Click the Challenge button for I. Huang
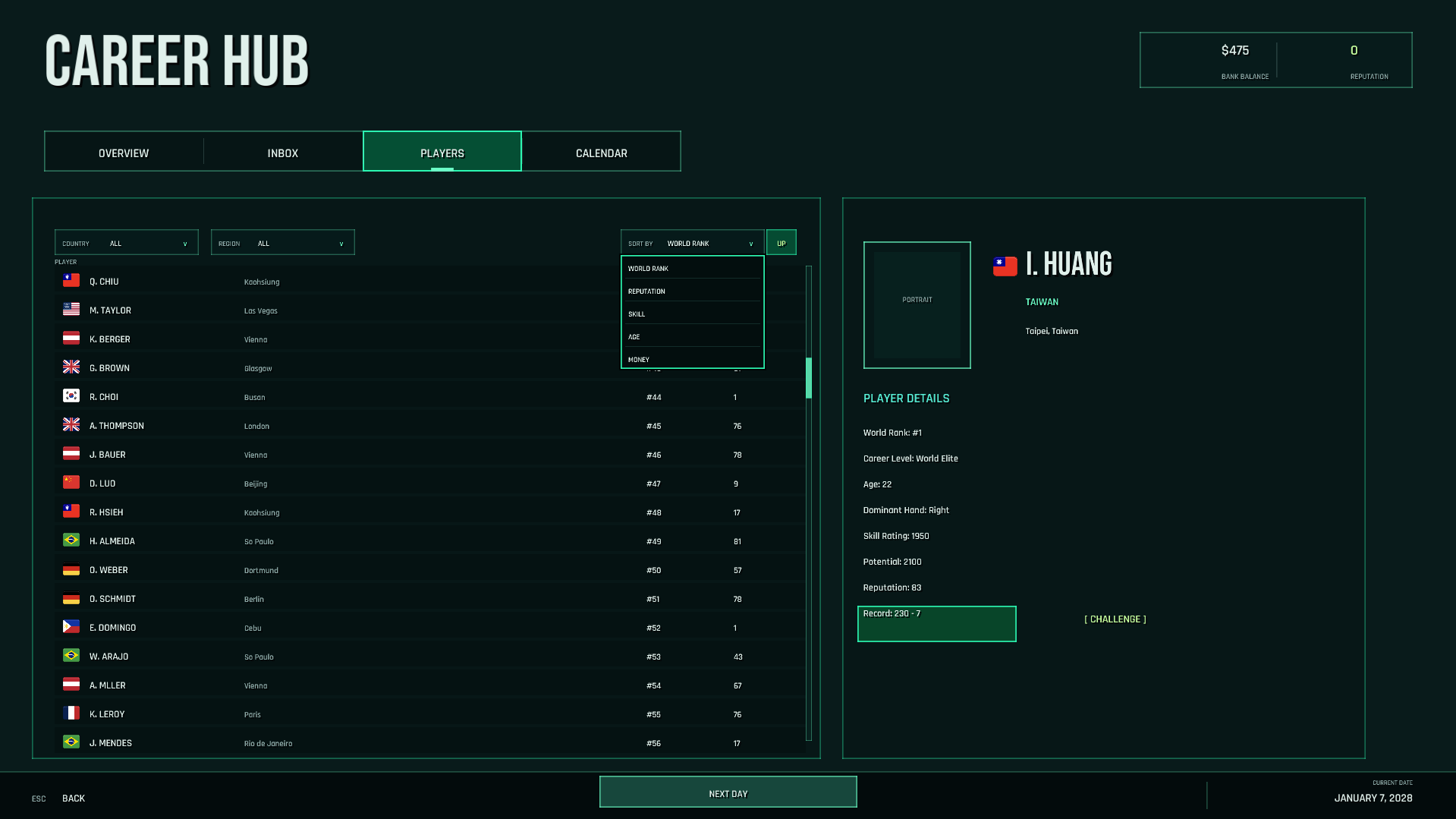Screen dimensions: 1456x819 [x=1115, y=619]
